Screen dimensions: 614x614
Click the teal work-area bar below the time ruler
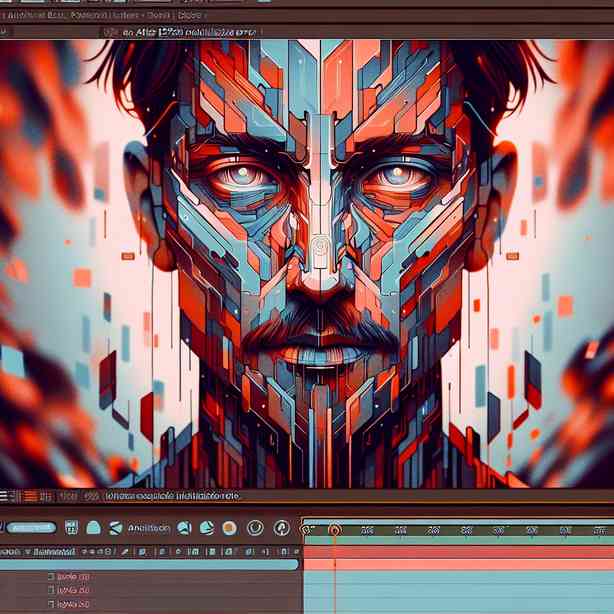click(x=459, y=540)
